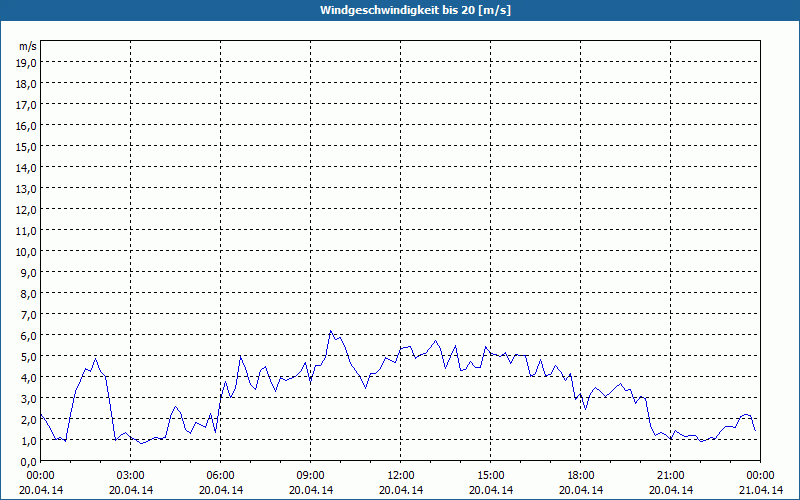The width and height of the screenshot is (800, 500).
Task: Select the 14,0 y-axis label
Action: (x=27, y=168)
